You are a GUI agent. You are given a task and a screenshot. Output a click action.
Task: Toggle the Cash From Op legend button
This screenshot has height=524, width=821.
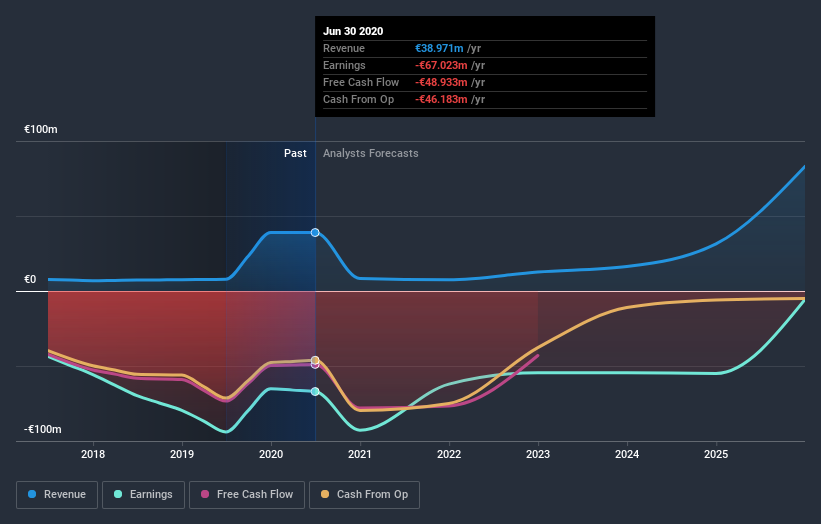click(364, 495)
